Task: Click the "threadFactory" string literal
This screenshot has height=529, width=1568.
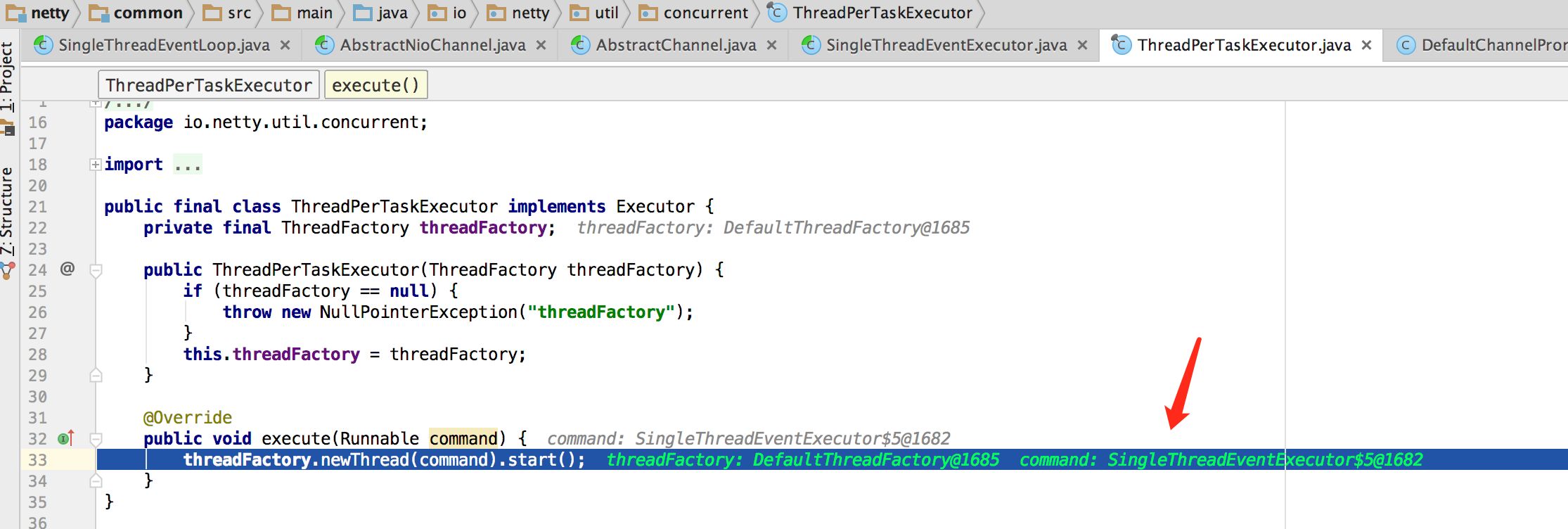Action: [601, 312]
